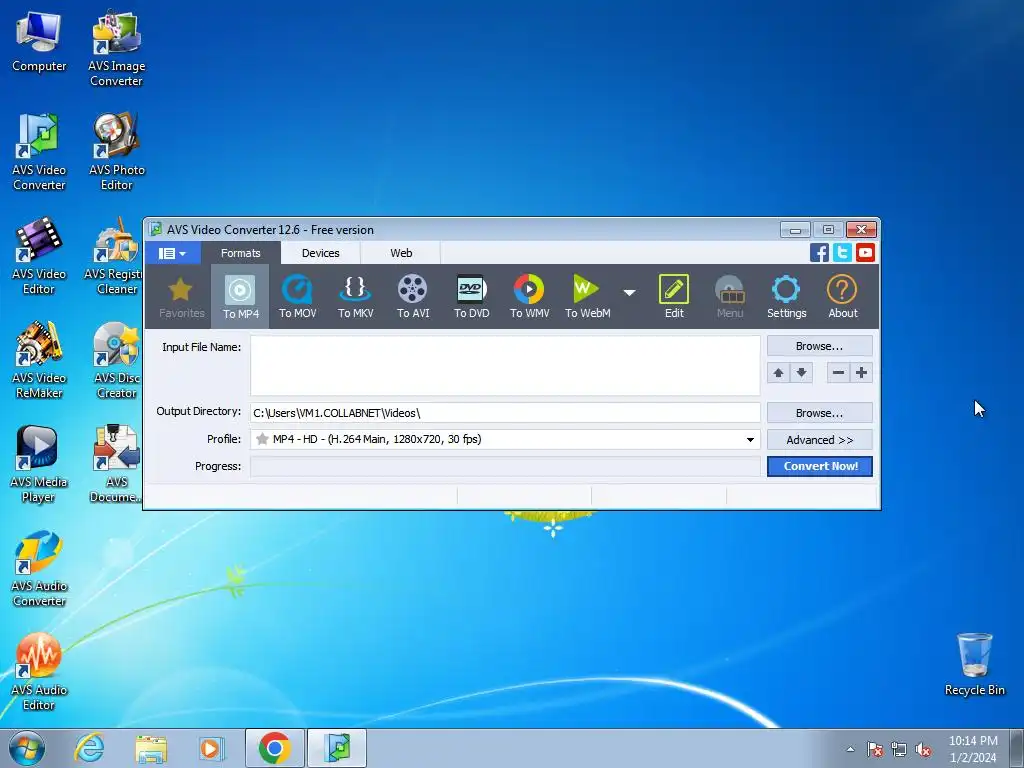This screenshot has width=1024, height=768.
Task: Add file with plus button
Action: (x=861, y=373)
